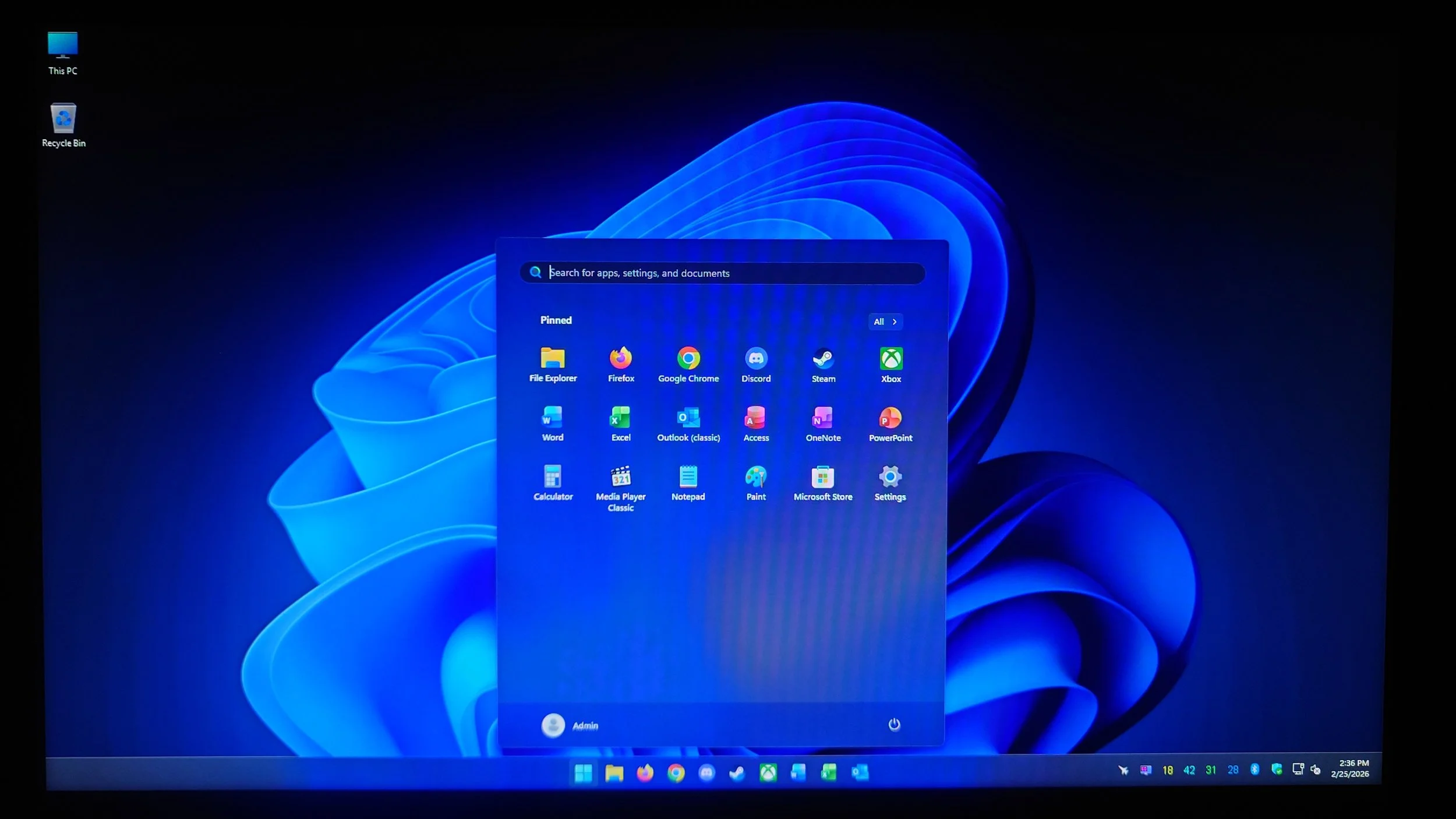The image size is (1456, 819).
Task: Open clock and date notification area
Action: [x=1350, y=768]
